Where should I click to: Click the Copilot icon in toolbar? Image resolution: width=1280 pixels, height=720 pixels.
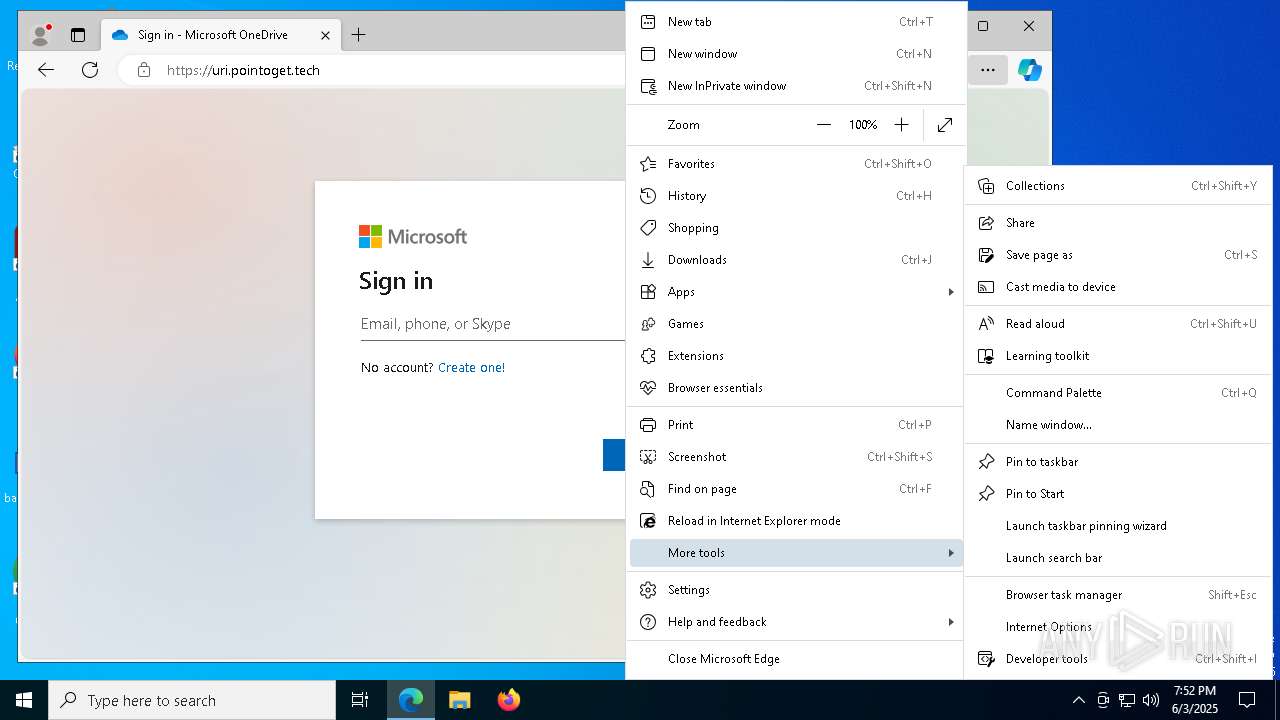[x=1030, y=70]
